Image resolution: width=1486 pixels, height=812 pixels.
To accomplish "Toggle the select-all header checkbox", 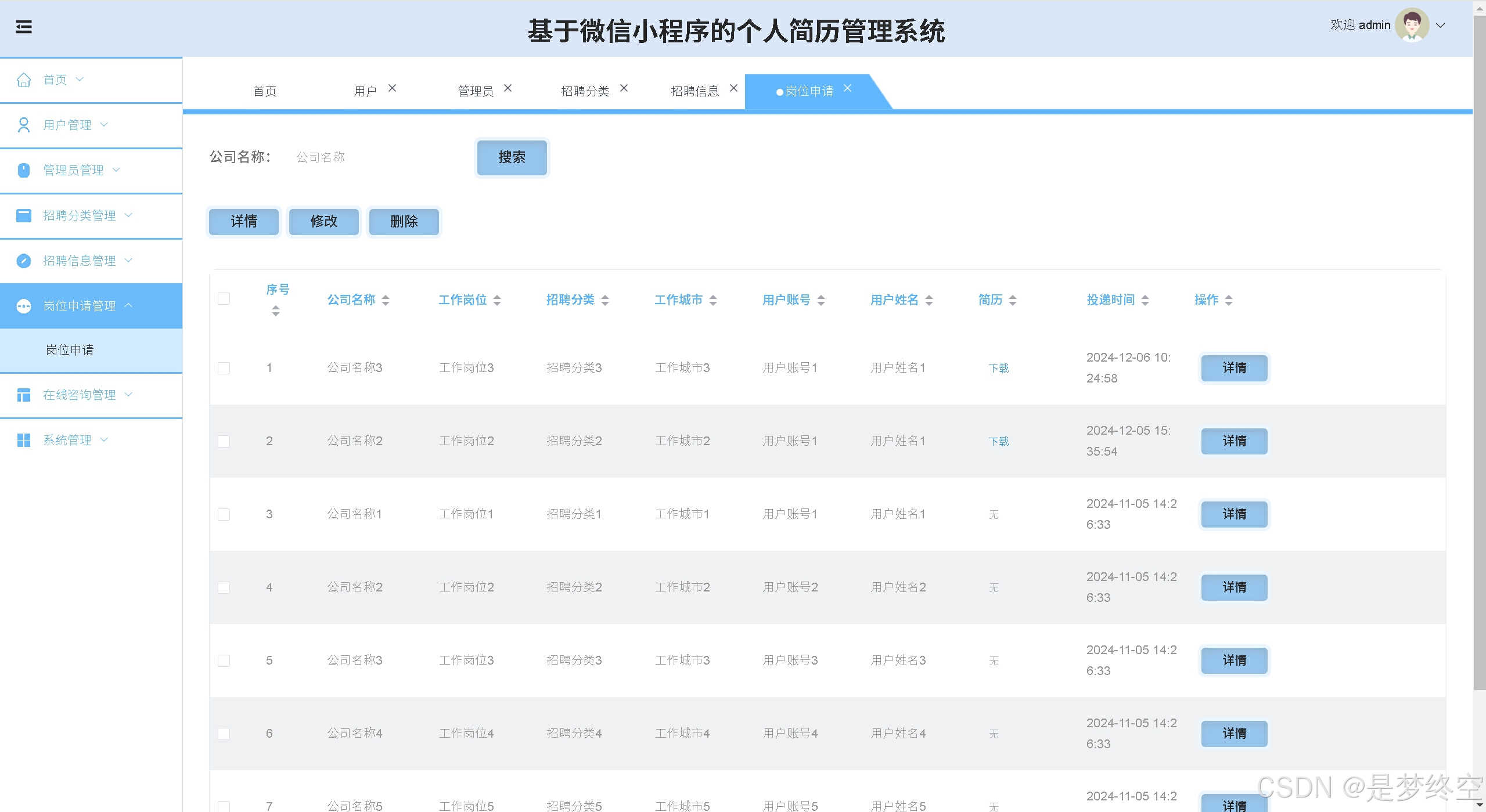I will pos(224,299).
